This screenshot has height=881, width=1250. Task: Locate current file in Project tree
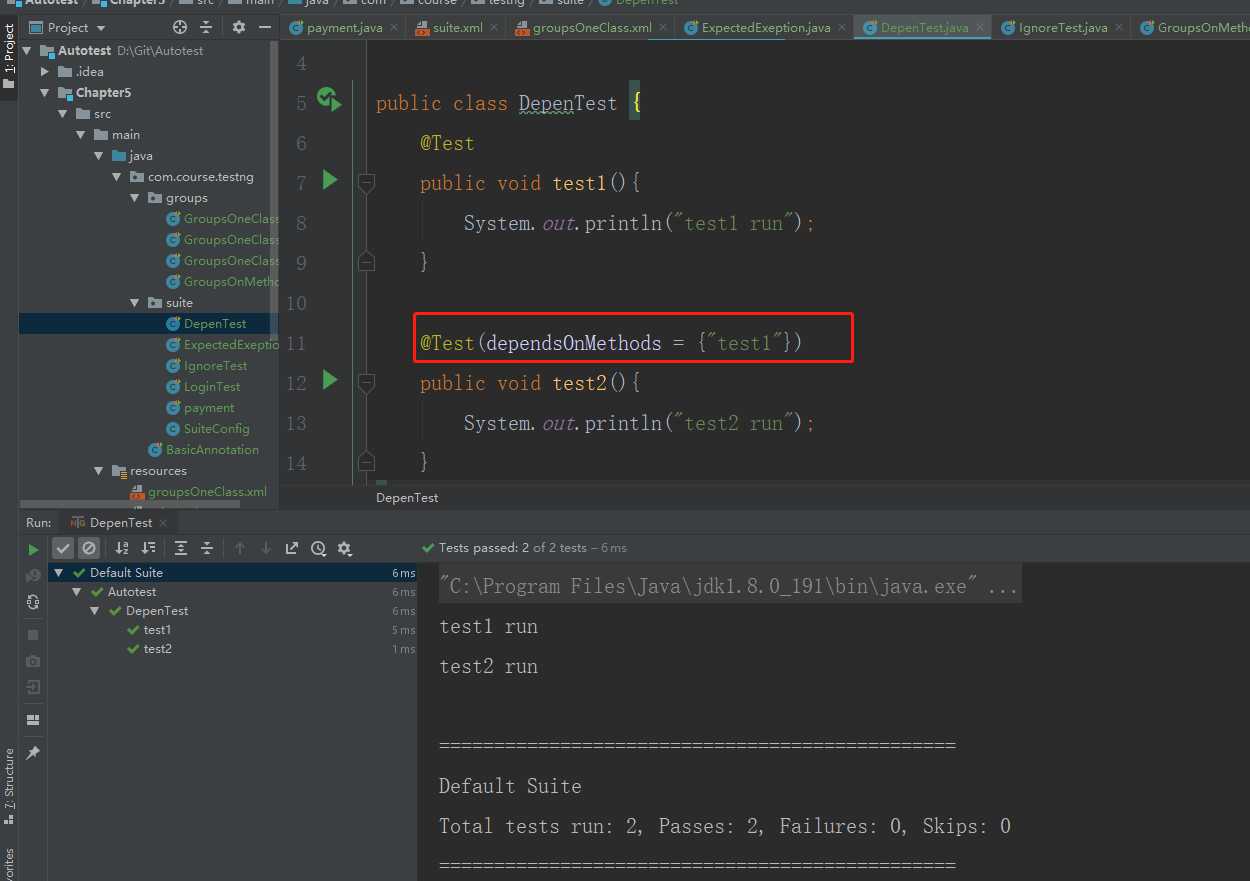coord(180,27)
